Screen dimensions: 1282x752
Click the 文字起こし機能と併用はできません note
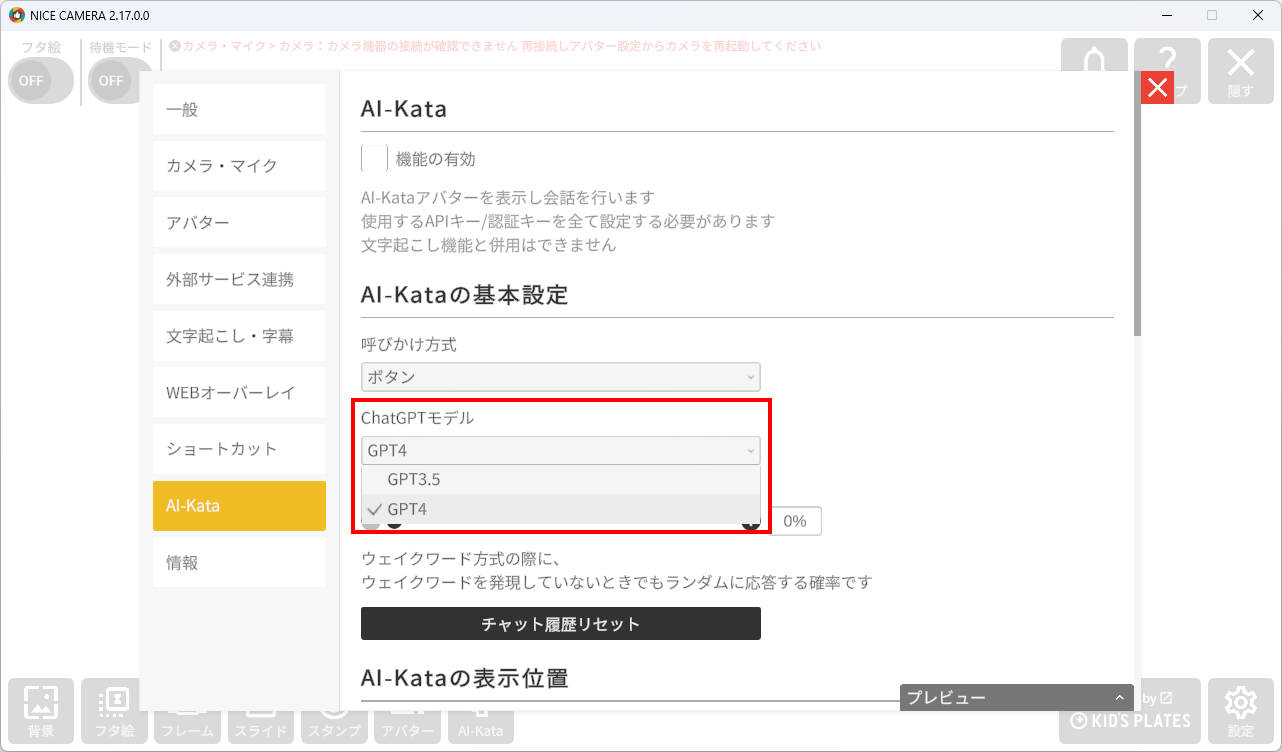click(488, 245)
